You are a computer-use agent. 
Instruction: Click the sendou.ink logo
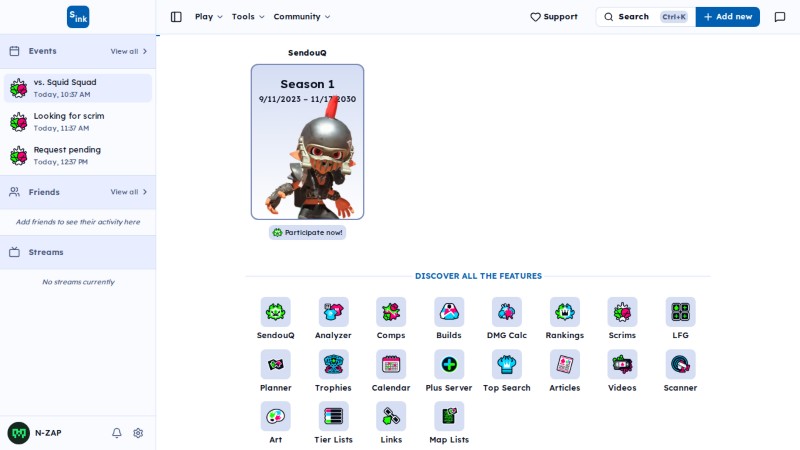[x=78, y=17]
